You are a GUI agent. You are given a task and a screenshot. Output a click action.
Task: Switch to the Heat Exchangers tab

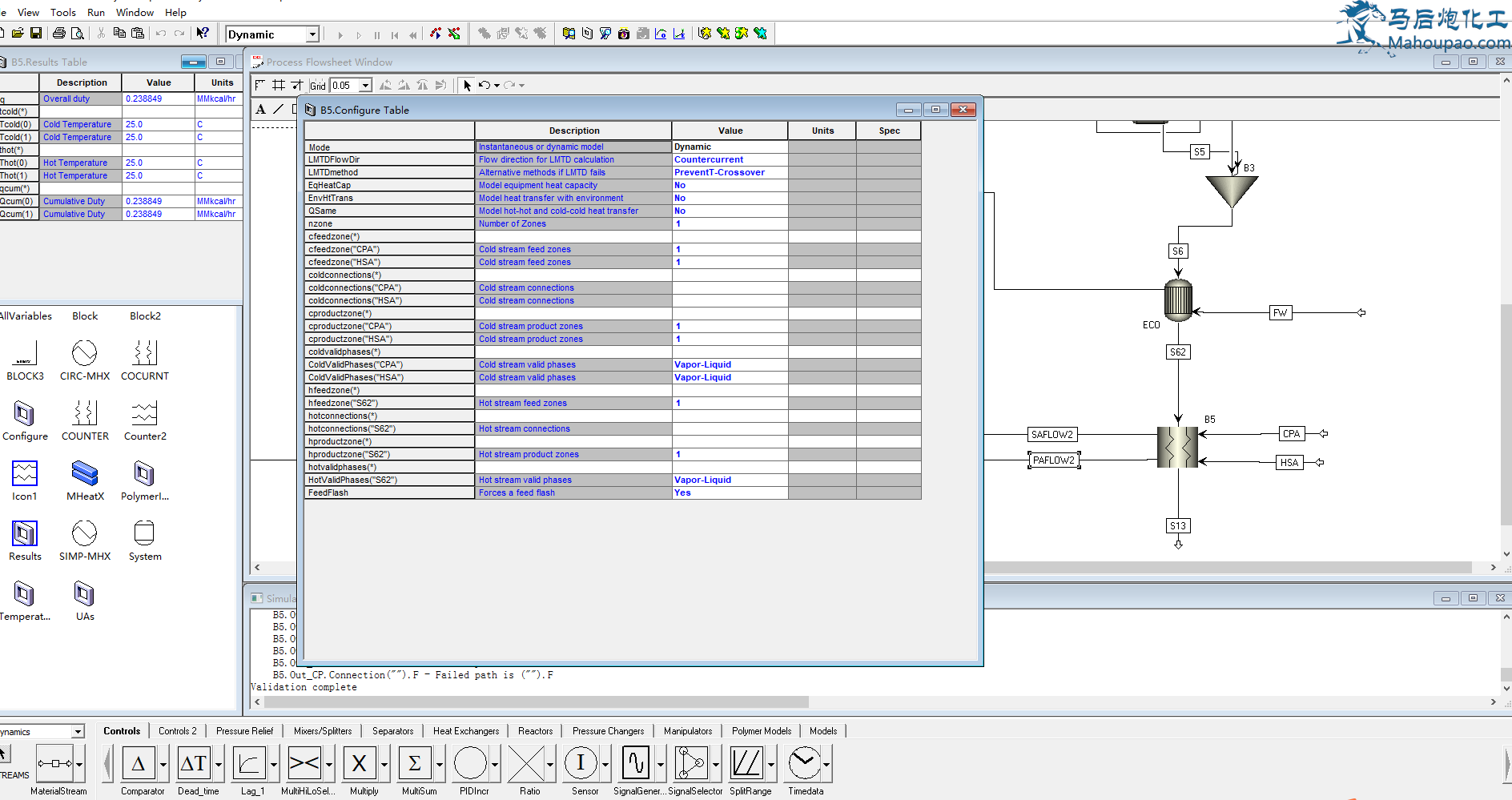[465, 731]
